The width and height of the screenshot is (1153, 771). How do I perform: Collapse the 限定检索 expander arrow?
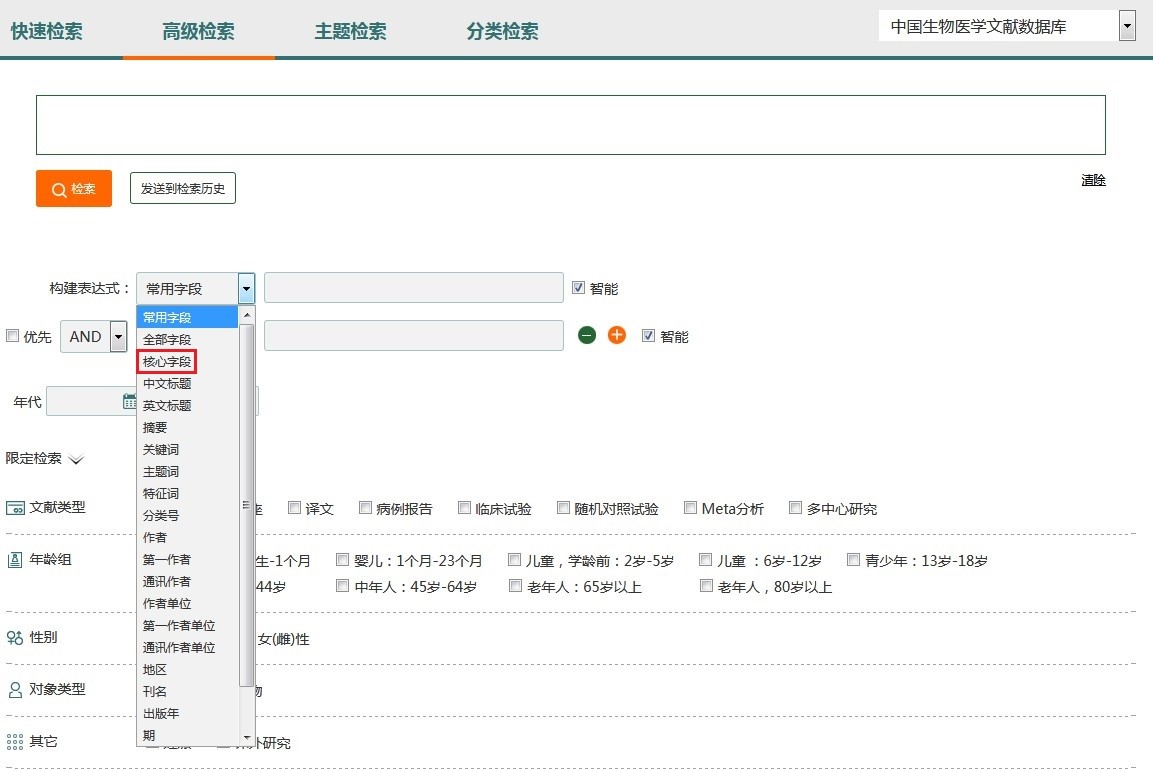pos(76,460)
